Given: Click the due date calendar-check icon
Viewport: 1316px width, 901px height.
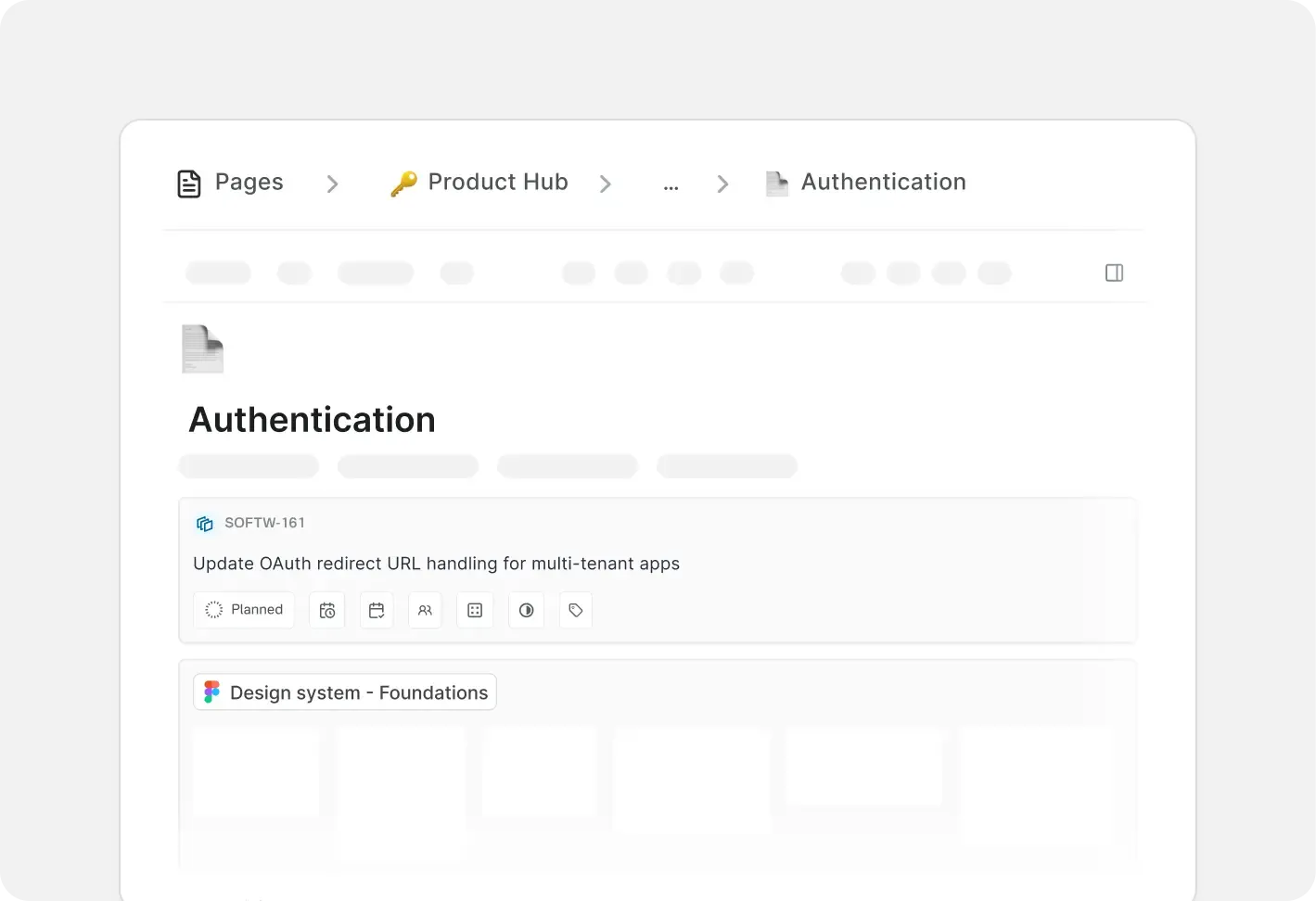Looking at the screenshot, I should click(x=377, y=610).
